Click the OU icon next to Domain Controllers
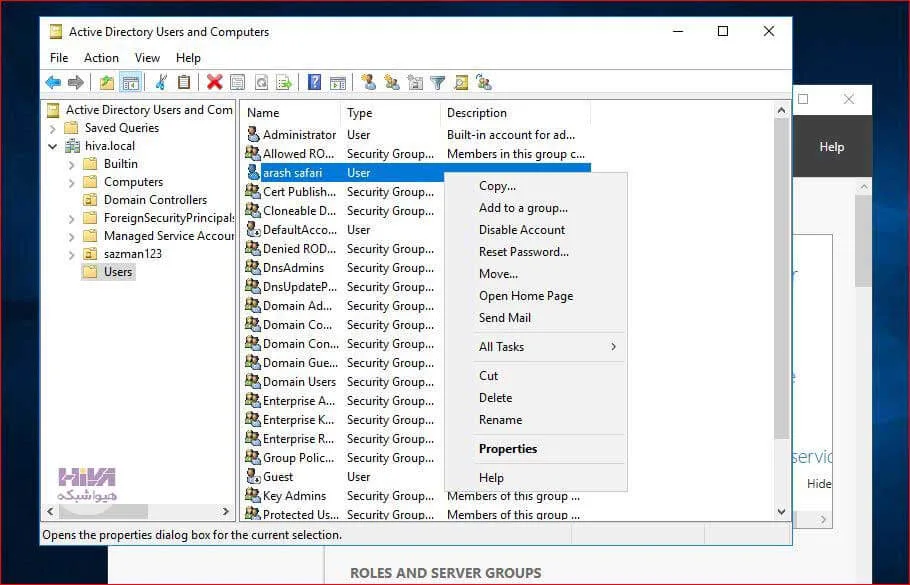Viewport: 910px width, 585px height. point(90,200)
